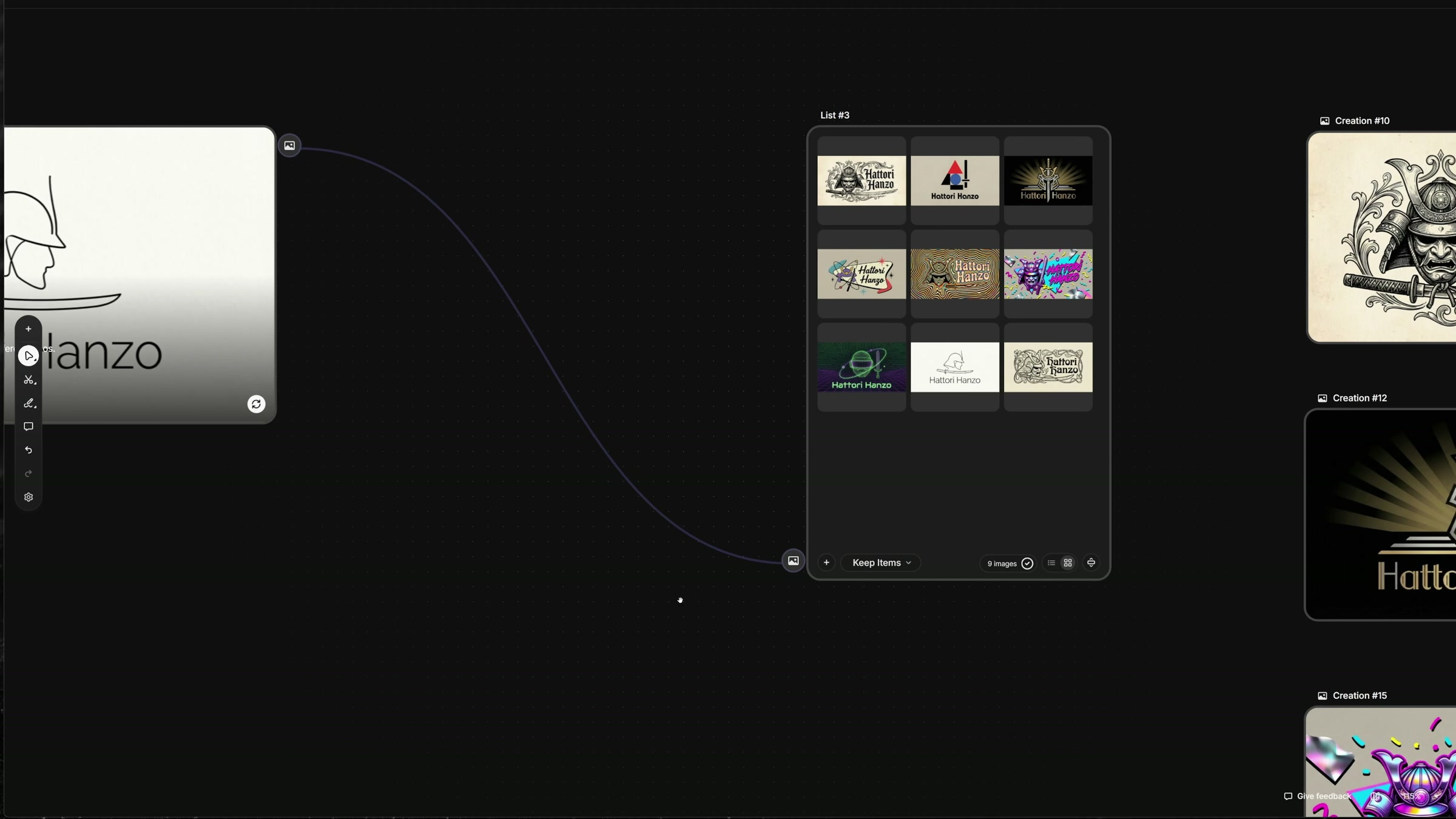This screenshot has height=819, width=1456.
Task: Switch List #3 to grid view
Action: [x=1068, y=563]
